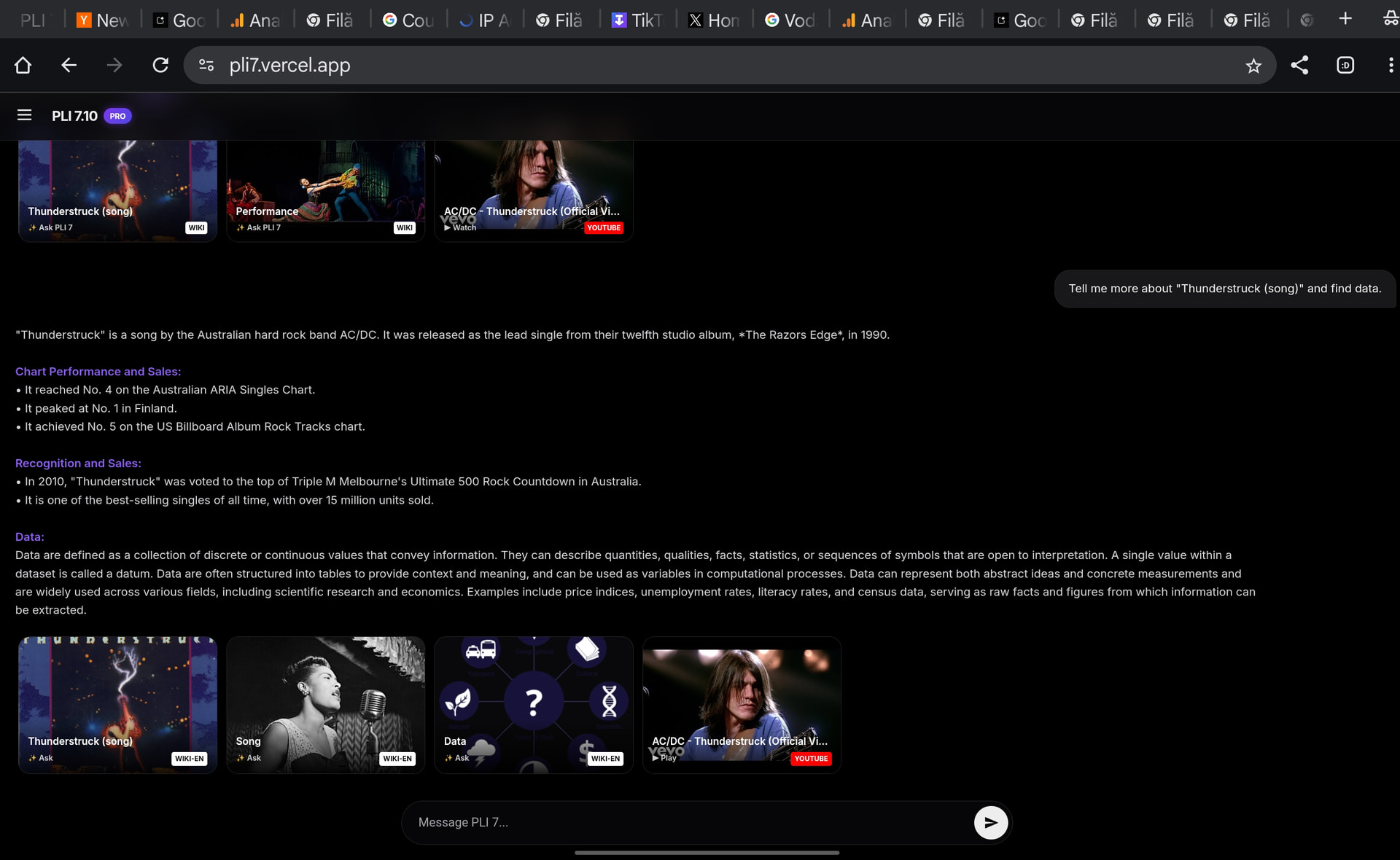
Task: Switch to the 'Cou' Google tab
Action: (x=408, y=20)
